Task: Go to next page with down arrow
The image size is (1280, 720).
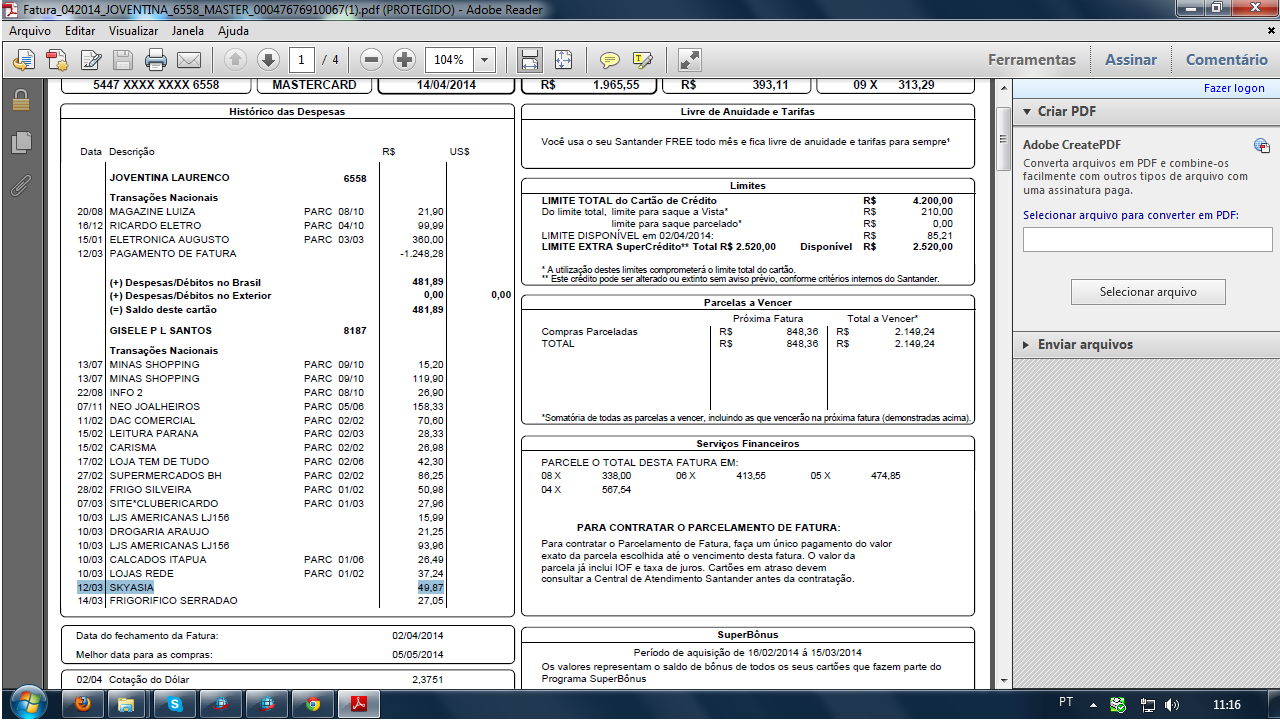Action: click(x=267, y=60)
